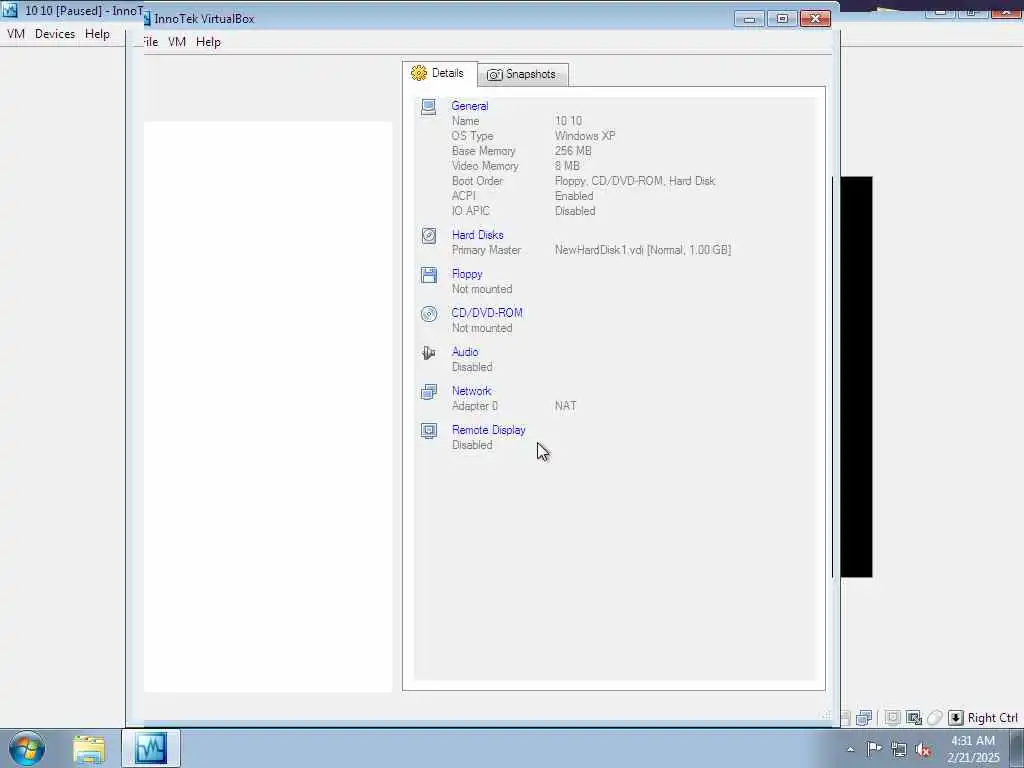Click the OS Type value 'Windows XP'
The width and height of the screenshot is (1024, 768).
tap(585, 136)
